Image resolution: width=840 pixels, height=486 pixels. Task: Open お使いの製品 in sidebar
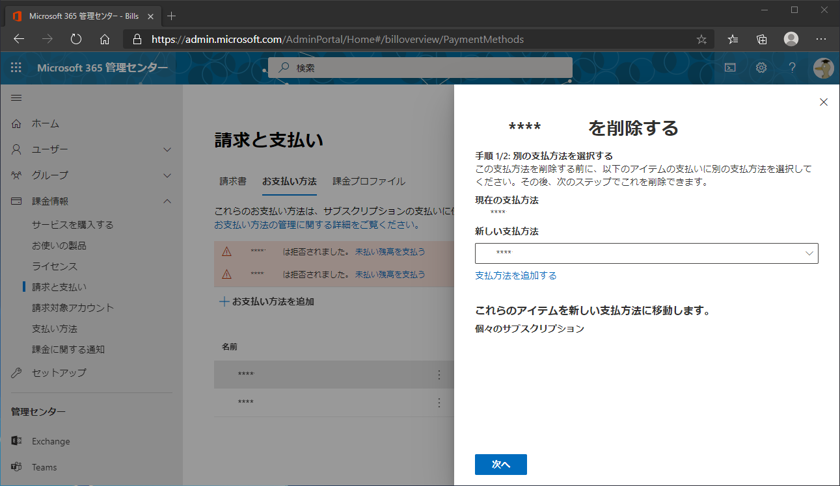(x=59, y=245)
